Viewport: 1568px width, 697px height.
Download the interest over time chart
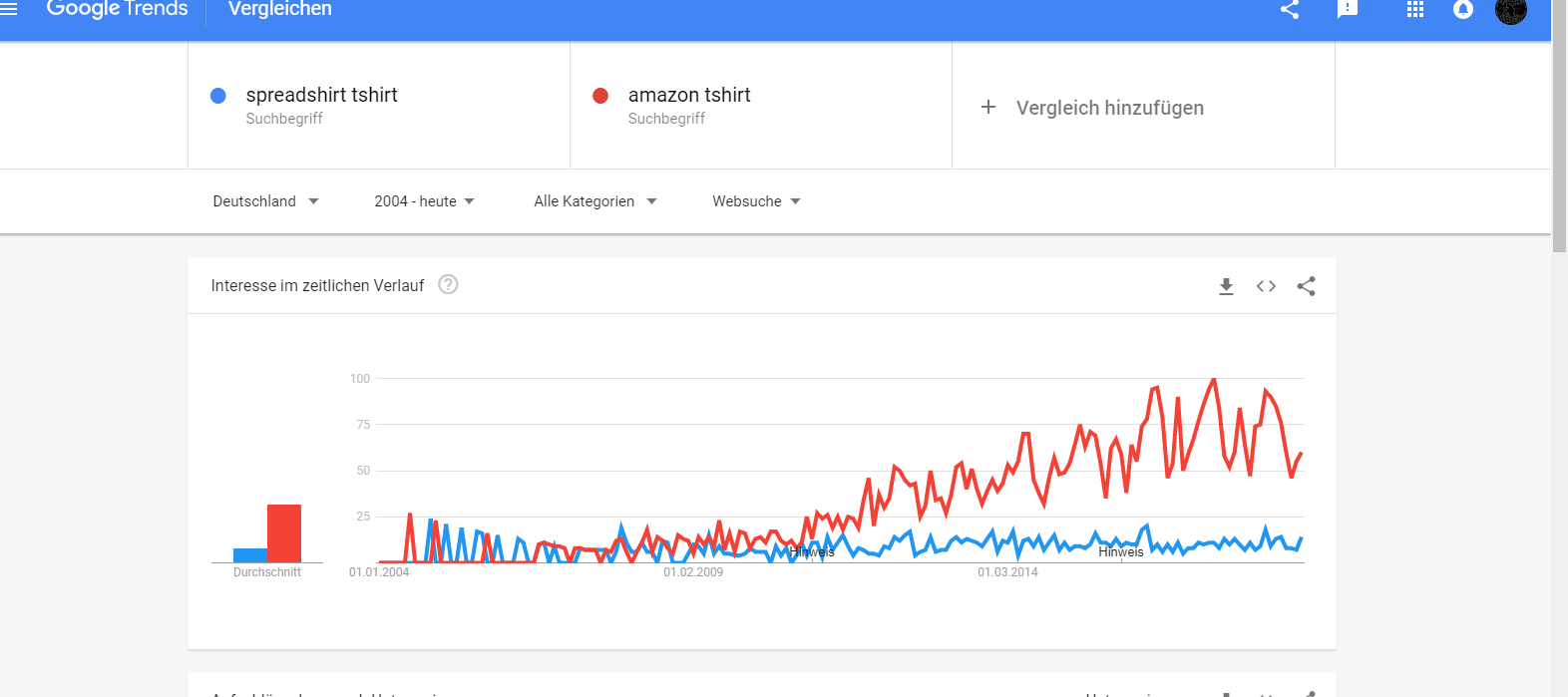click(1227, 287)
